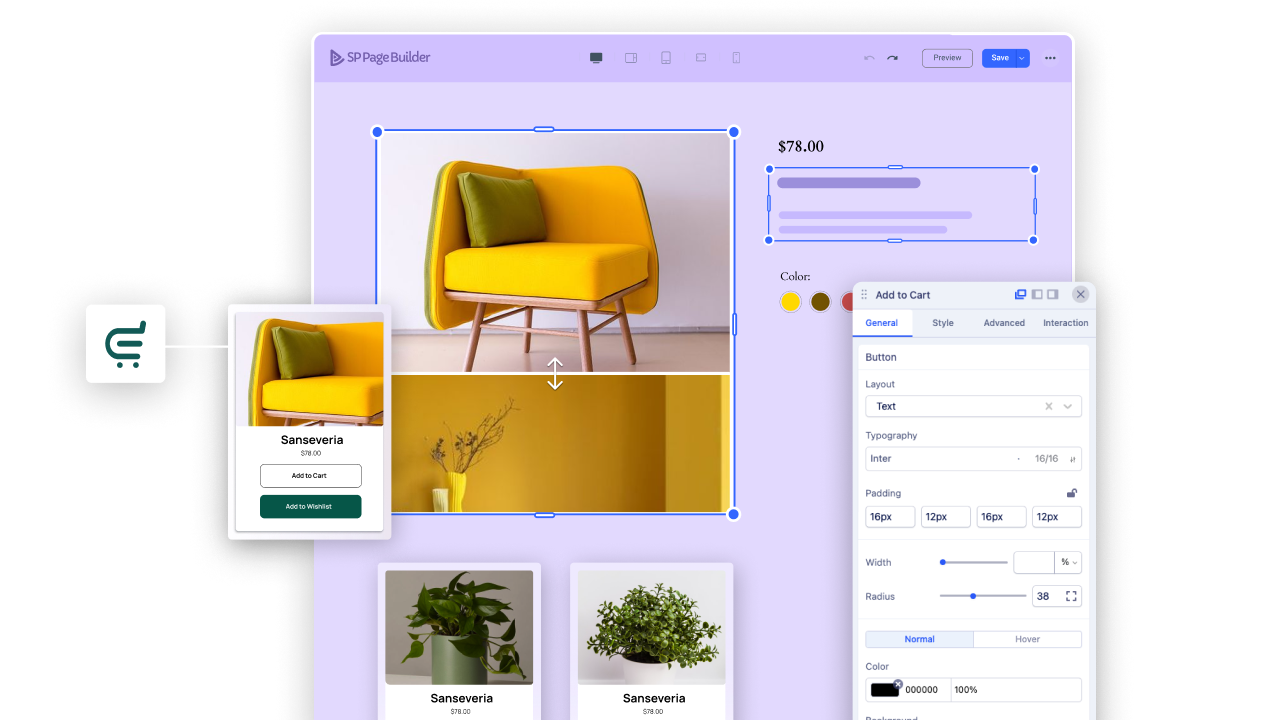
Task: Click the undo arrow icon
Action: tap(869, 58)
